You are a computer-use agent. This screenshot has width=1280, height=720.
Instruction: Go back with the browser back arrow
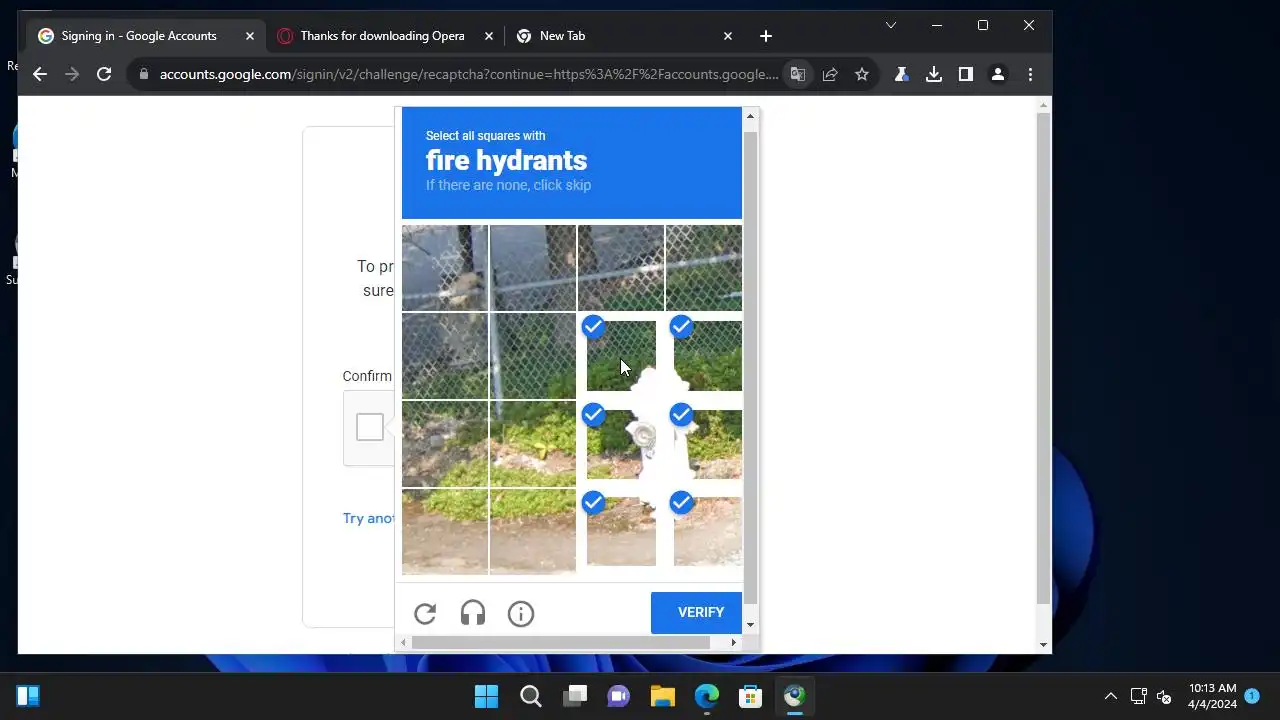coord(40,74)
